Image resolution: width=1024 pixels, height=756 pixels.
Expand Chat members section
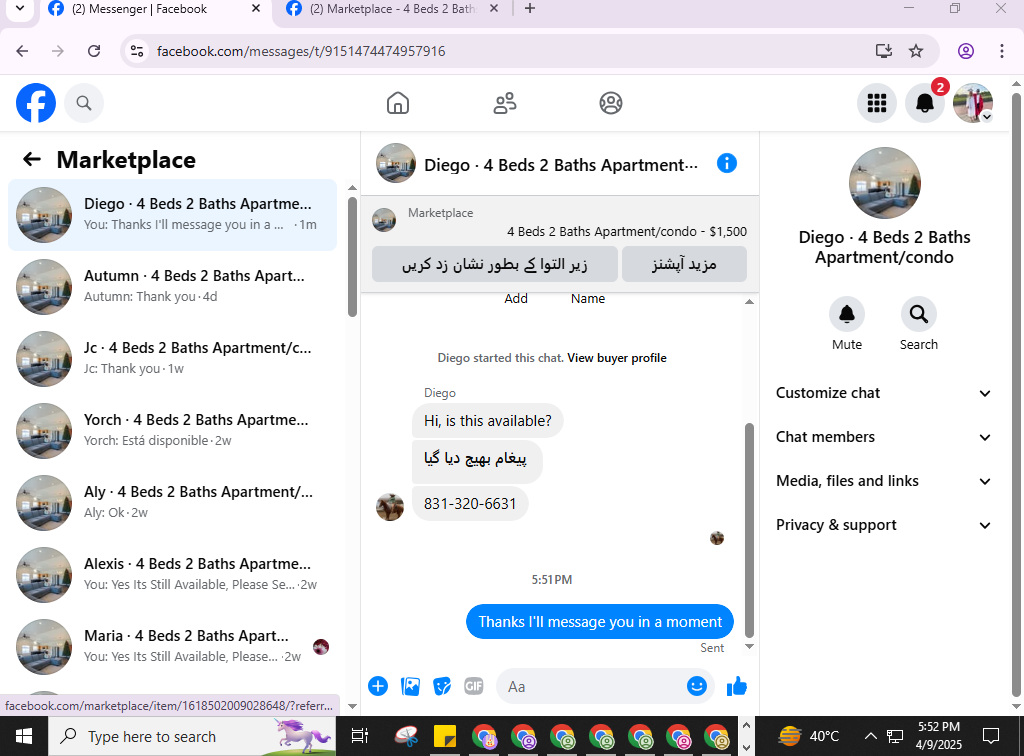pyautogui.click(x=883, y=437)
